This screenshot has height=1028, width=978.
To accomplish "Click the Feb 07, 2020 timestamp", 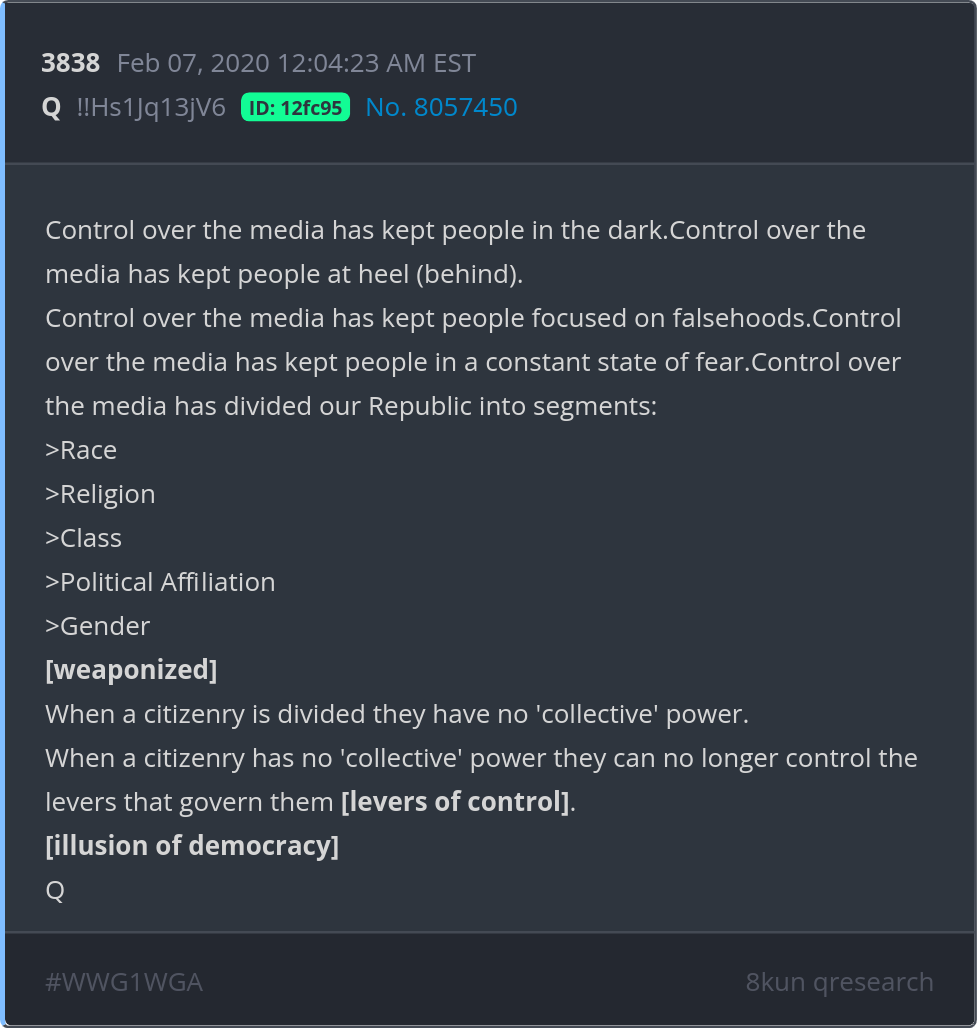I will coord(296,64).
